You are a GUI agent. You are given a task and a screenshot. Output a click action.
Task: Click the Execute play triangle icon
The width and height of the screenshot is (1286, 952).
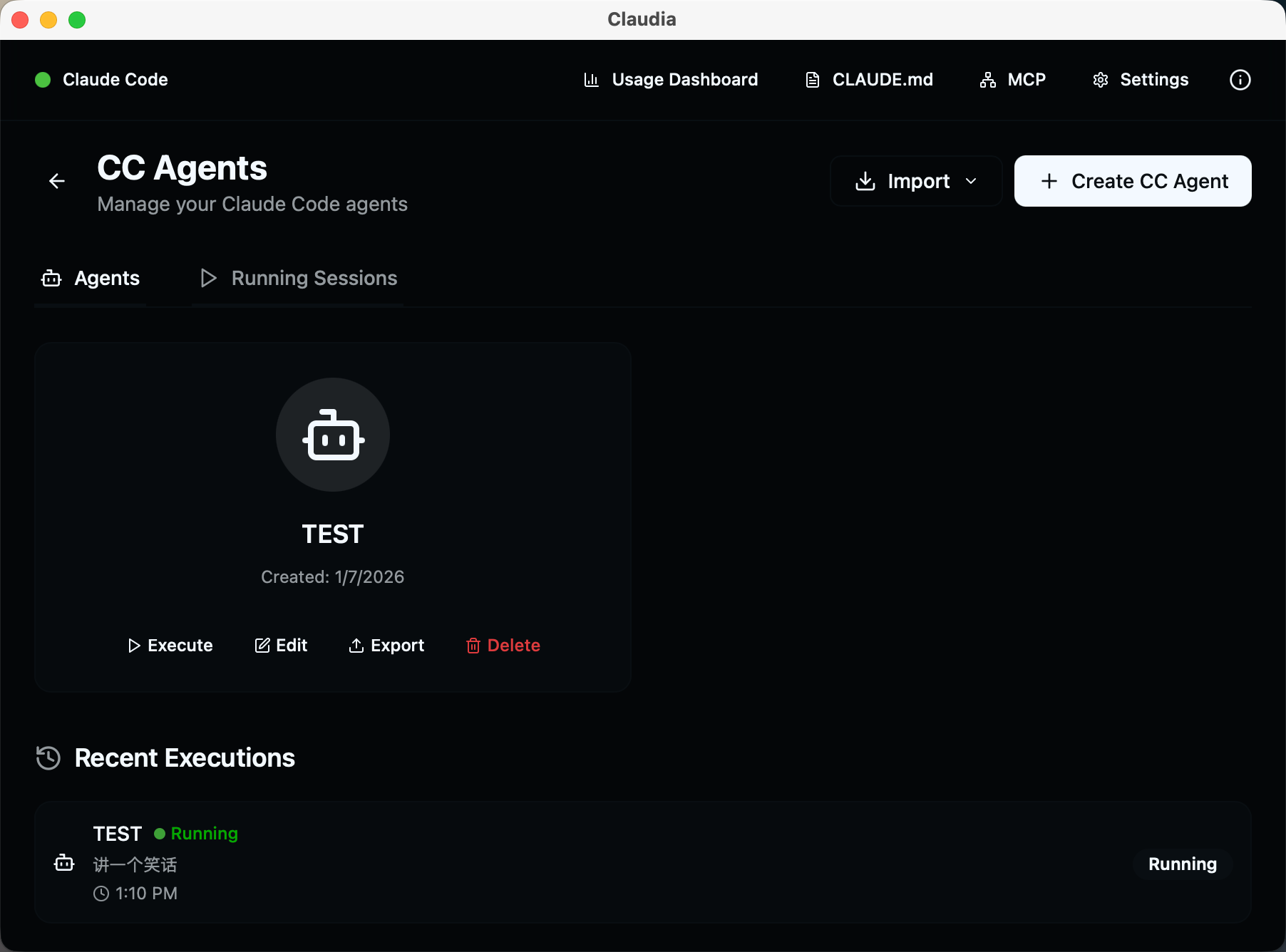tap(133, 646)
